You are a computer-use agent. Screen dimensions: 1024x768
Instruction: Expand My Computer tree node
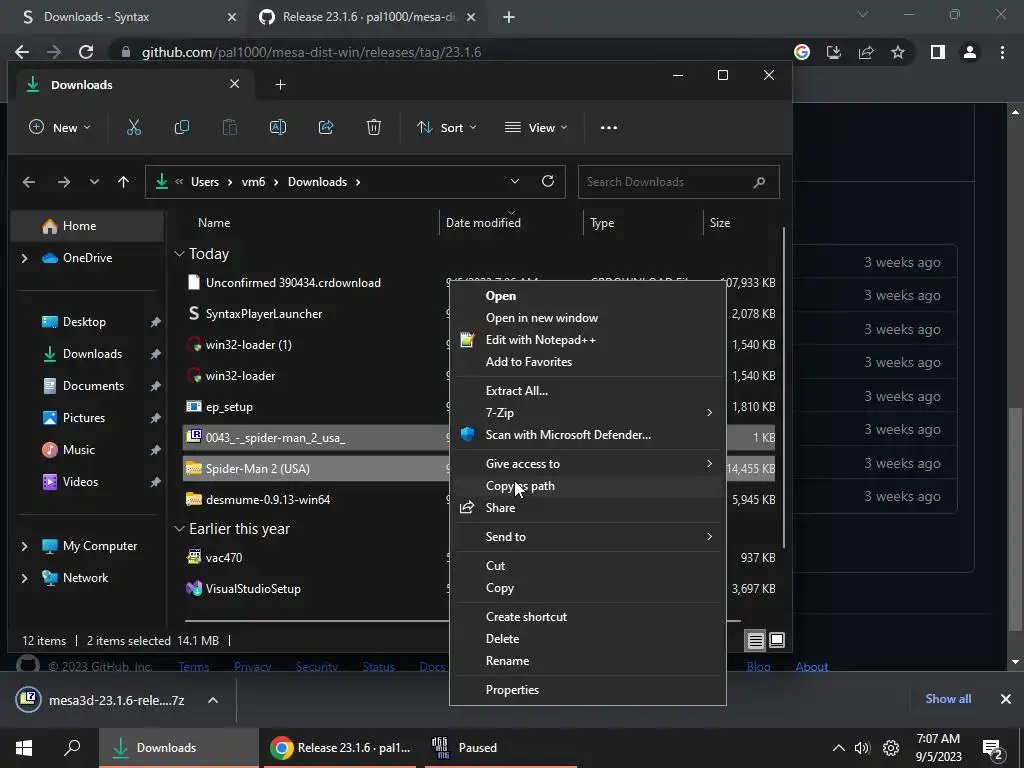24,546
